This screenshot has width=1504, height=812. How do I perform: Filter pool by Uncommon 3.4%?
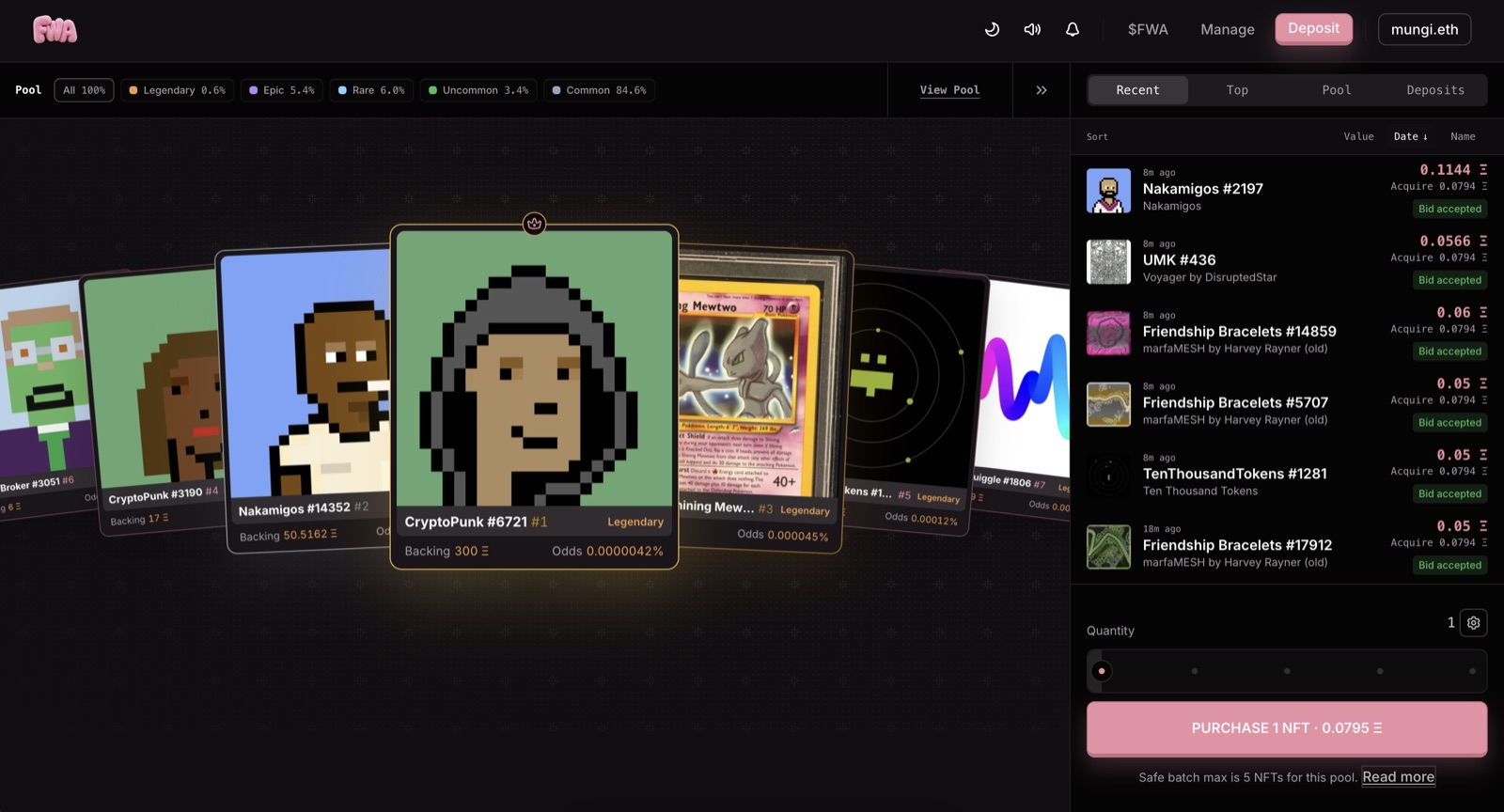pos(478,90)
